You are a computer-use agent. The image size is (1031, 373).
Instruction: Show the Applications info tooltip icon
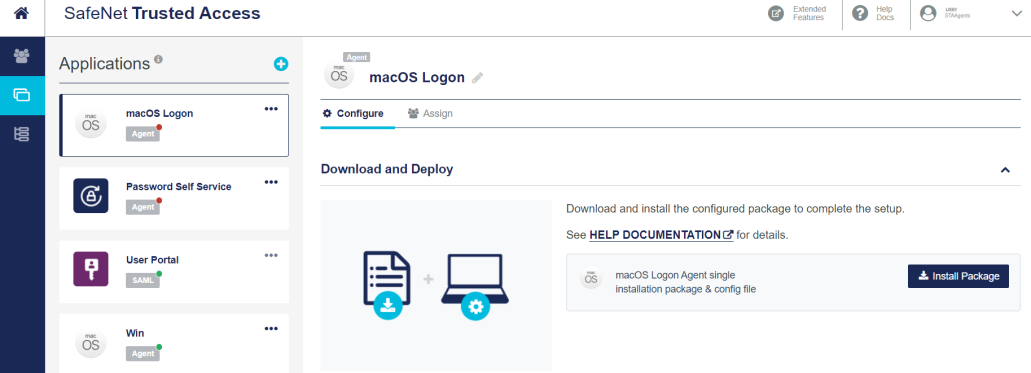tap(158, 59)
